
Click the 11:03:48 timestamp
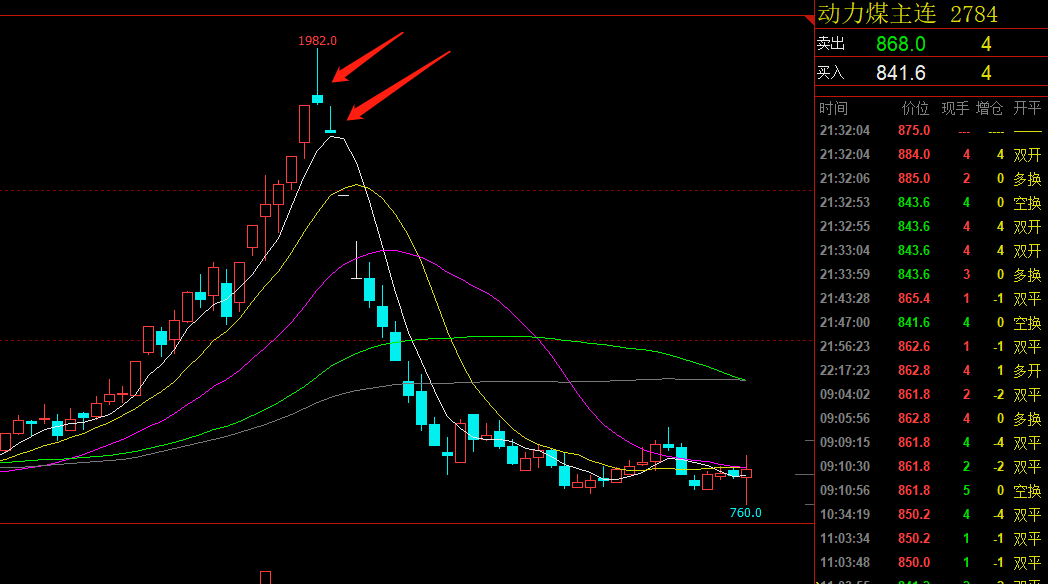click(x=845, y=563)
